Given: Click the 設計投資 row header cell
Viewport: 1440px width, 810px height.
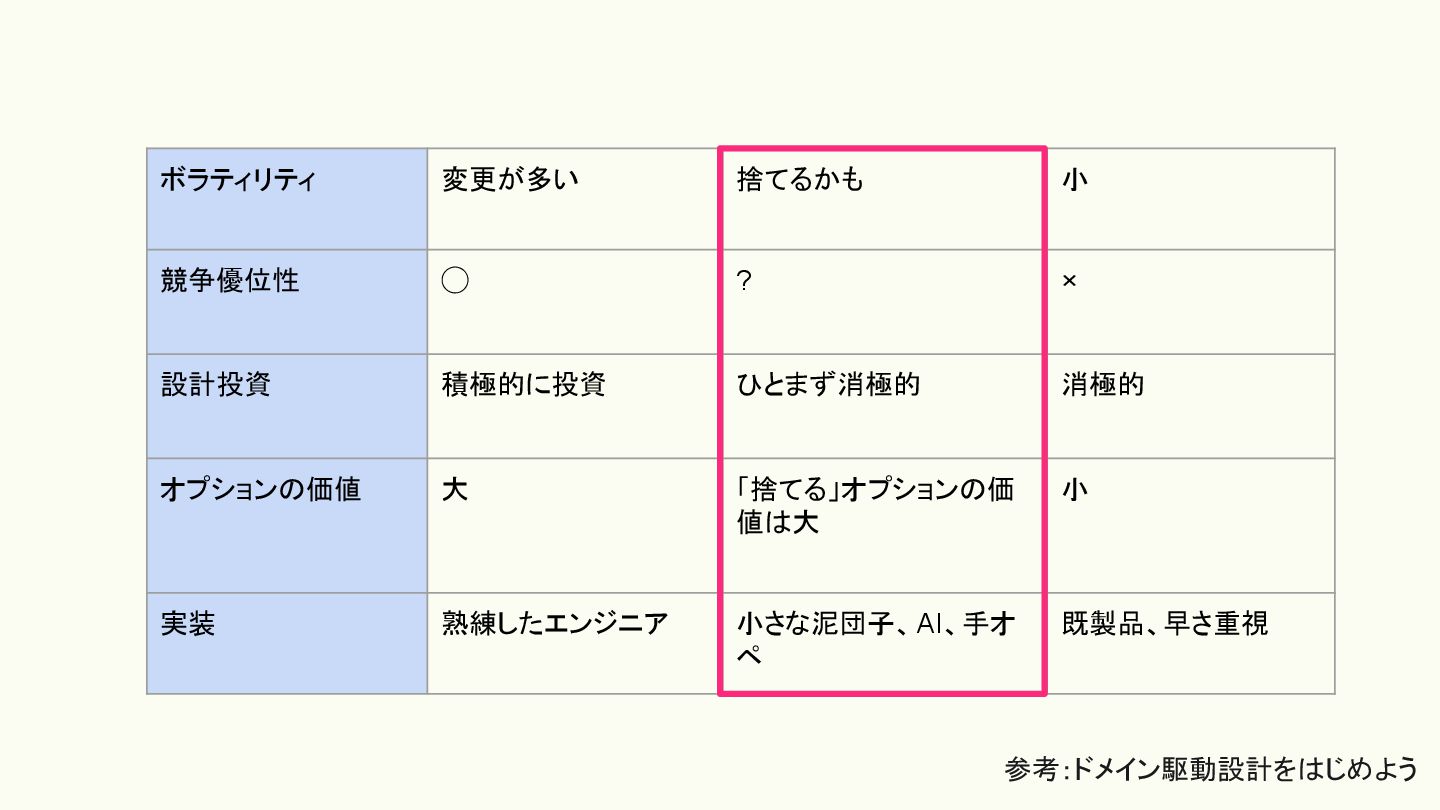Looking at the screenshot, I should [x=287, y=405].
